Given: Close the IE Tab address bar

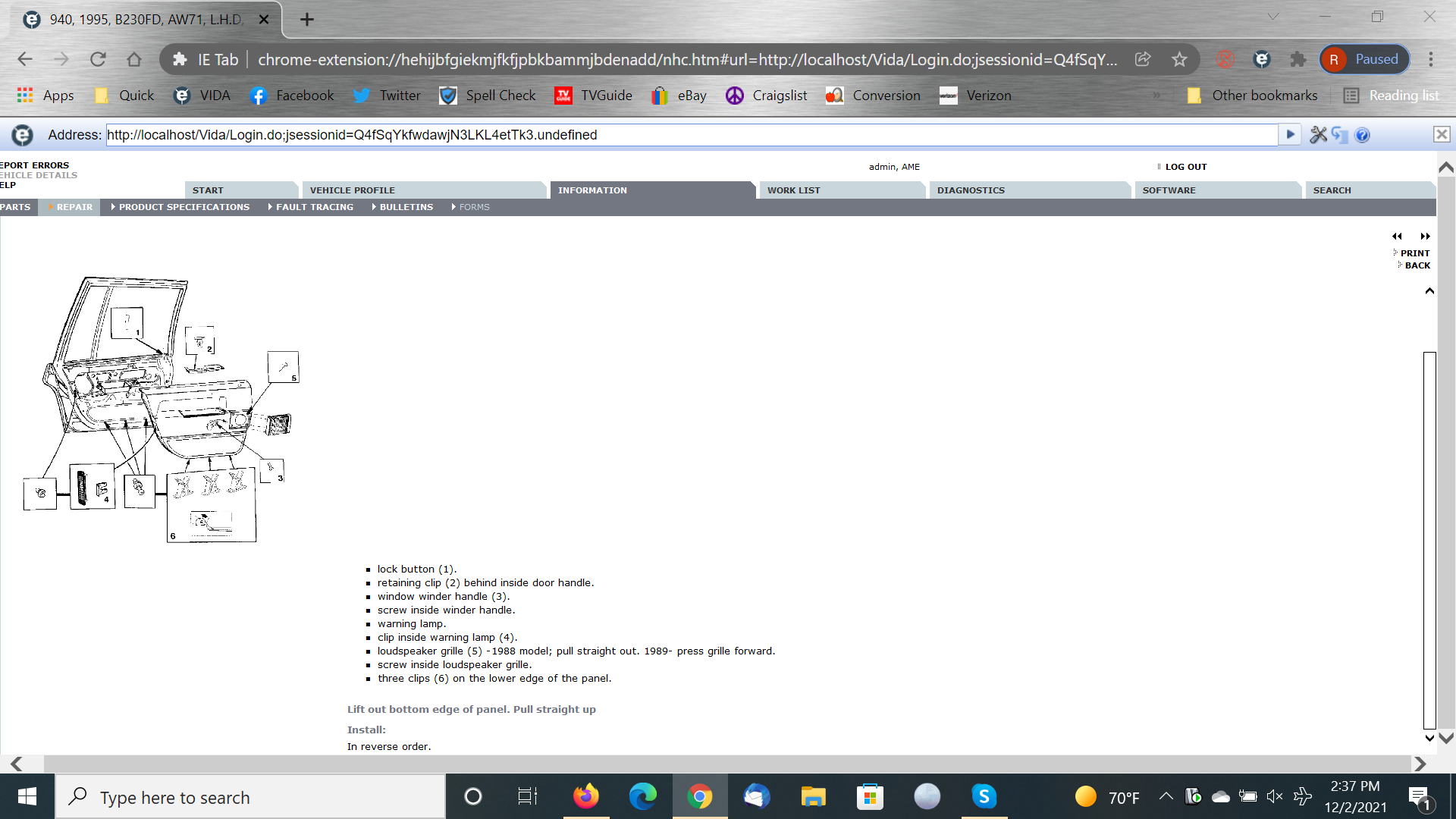Looking at the screenshot, I should (1441, 135).
